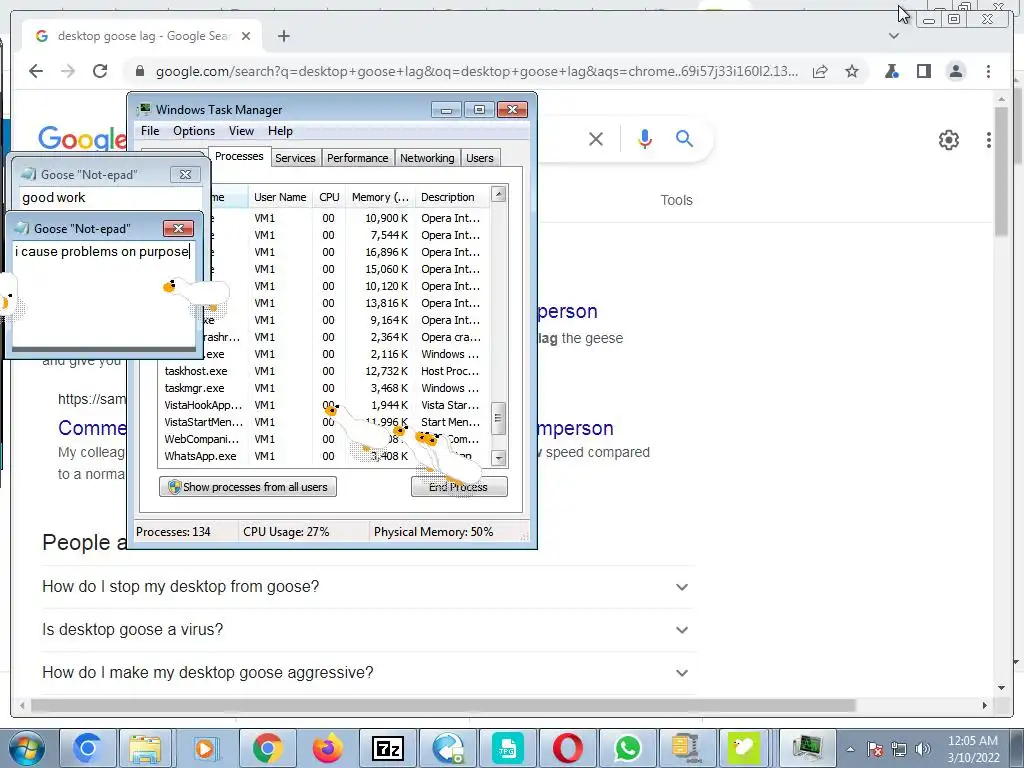The height and width of the screenshot is (768, 1024).
Task: Open Task Manager Options menu
Action: [x=194, y=131]
